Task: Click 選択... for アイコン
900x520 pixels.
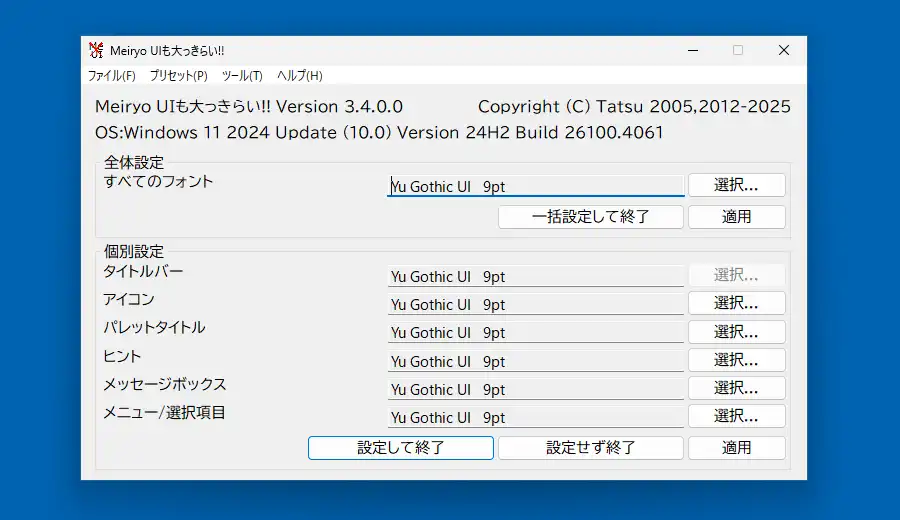Action: pos(736,303)
